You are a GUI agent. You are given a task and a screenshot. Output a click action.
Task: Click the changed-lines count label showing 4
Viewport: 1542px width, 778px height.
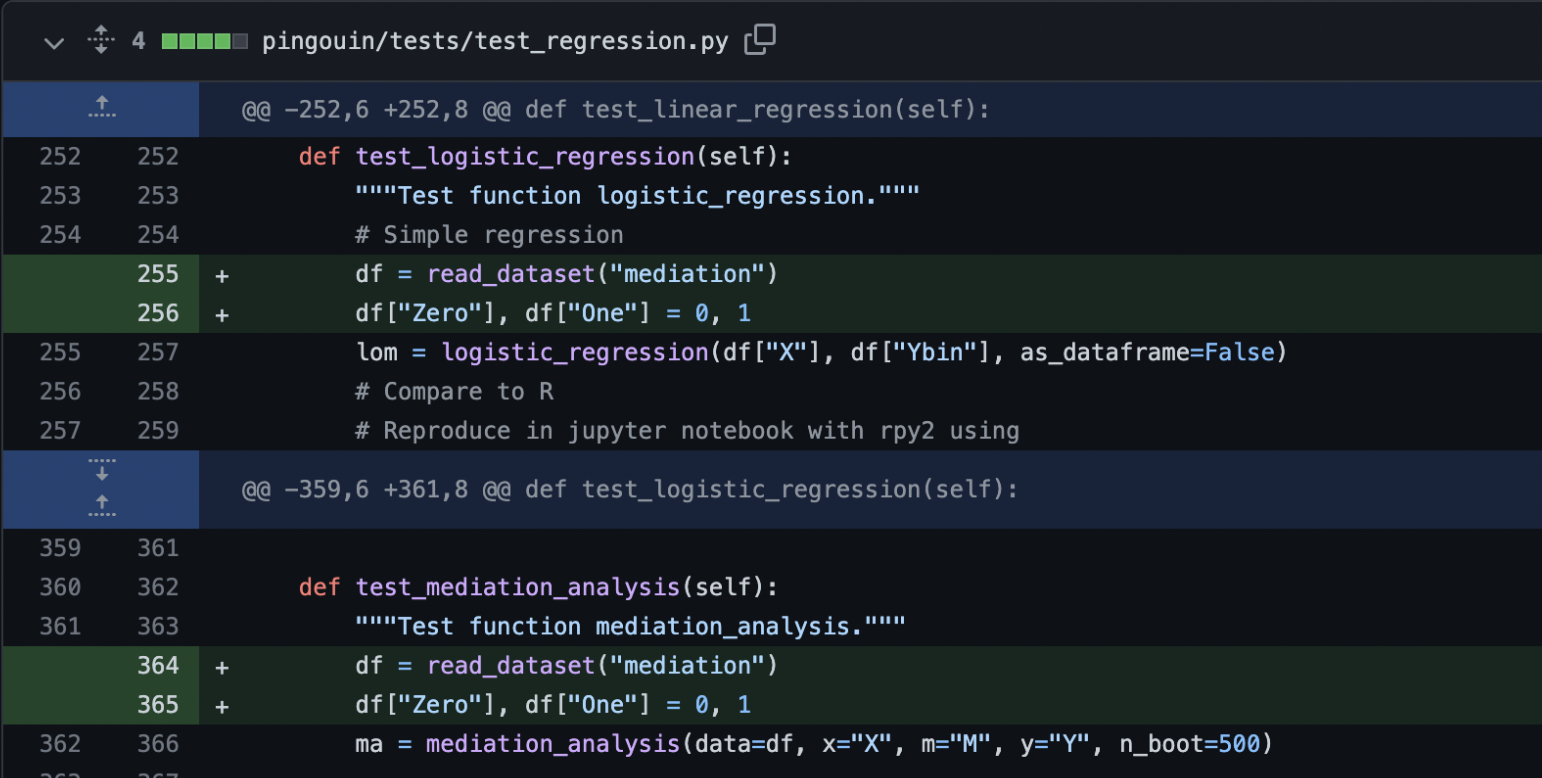[x=138, y=40]
